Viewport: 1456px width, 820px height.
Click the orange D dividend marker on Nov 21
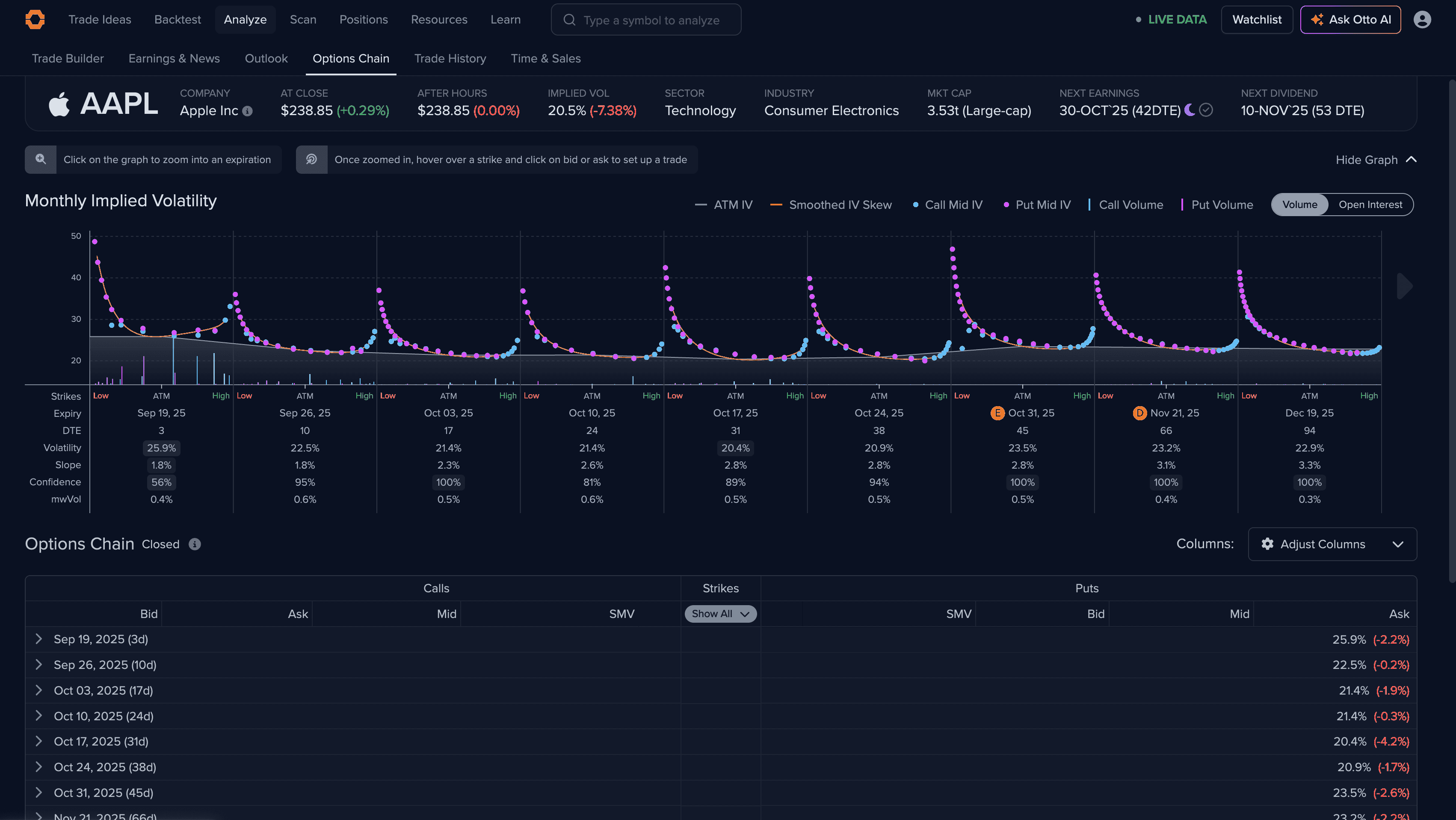click(1139, 413)
